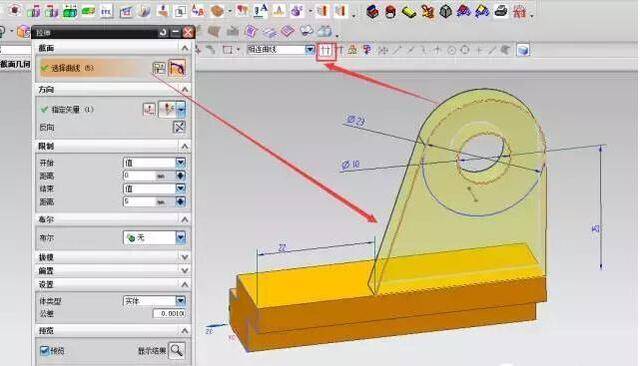This screenshot has width=640, height=366.
Task: Click the pink diamond layer icon in the second toolbar row
Action: (x=287, y=31)
